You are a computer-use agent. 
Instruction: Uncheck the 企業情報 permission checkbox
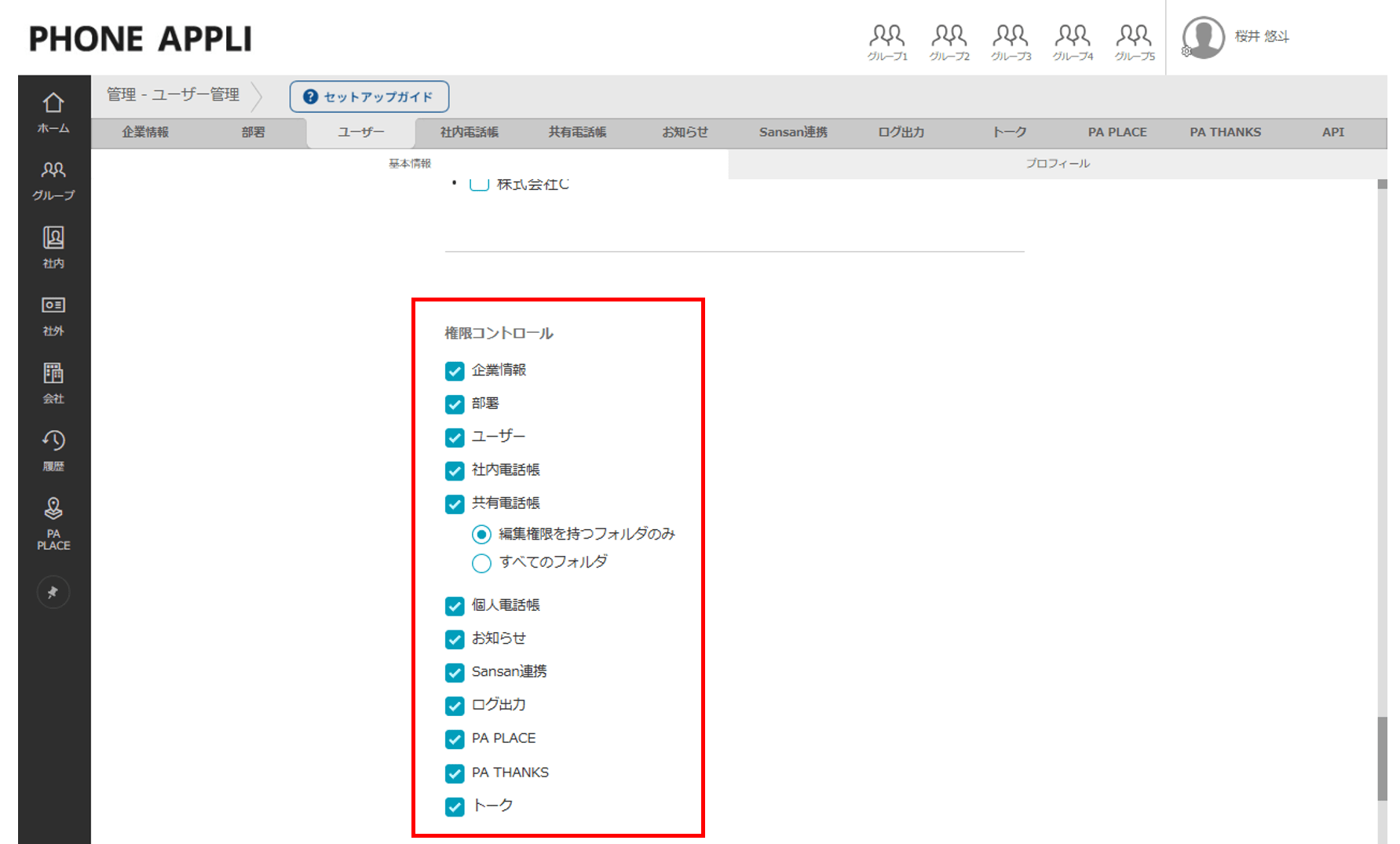[455, 371]
